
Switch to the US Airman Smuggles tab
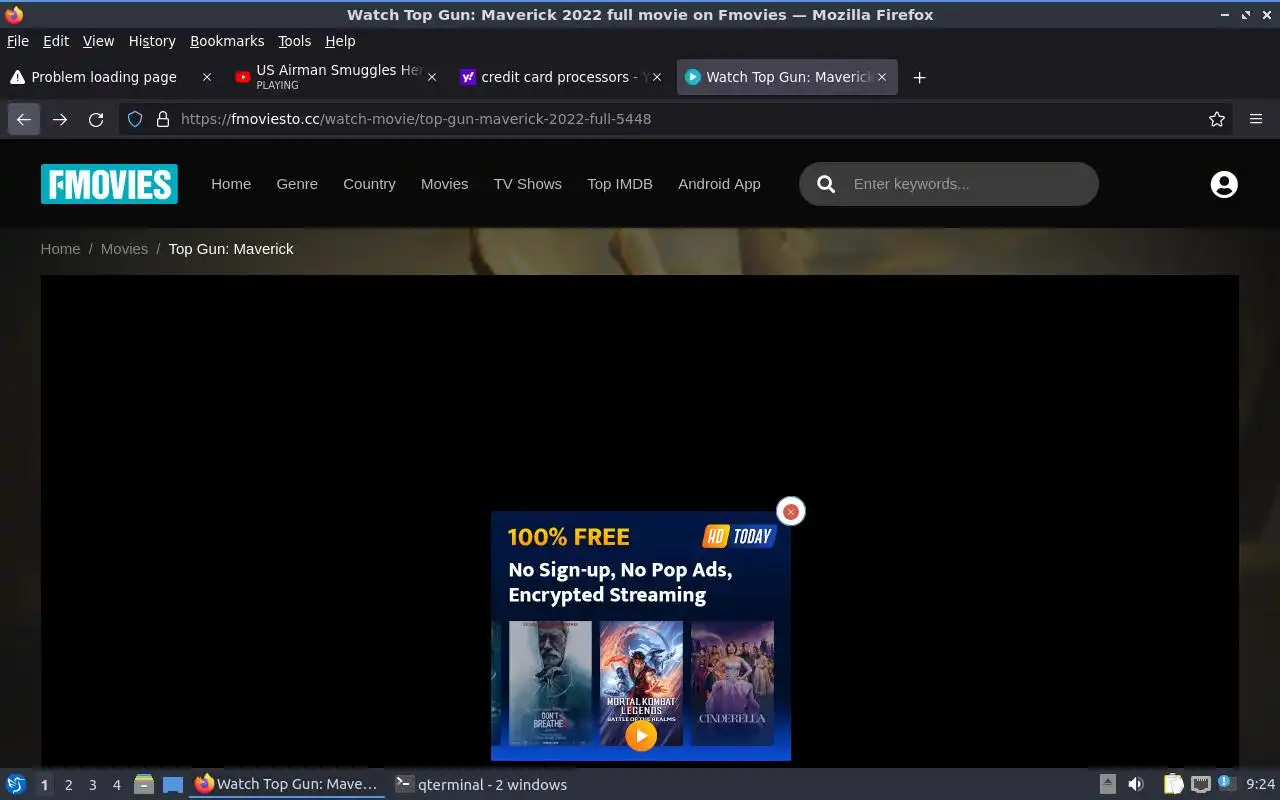(x=336, y=77)
